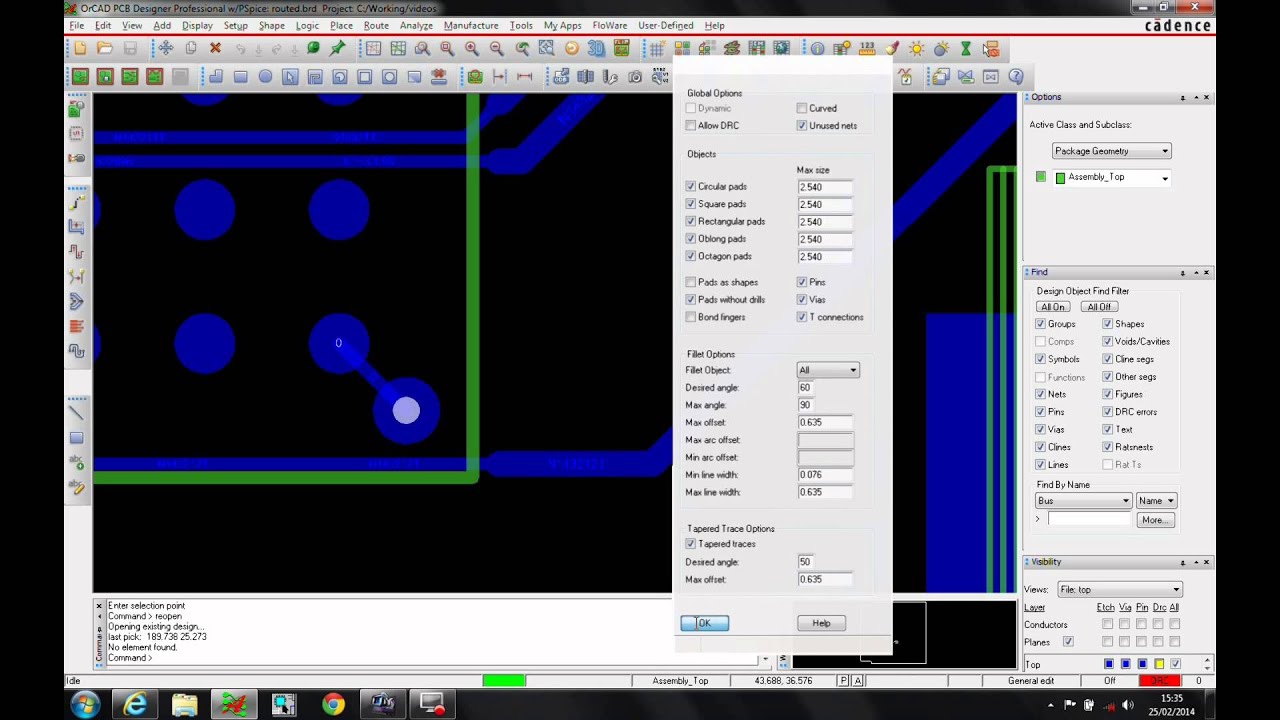Click the green hourglass icon
The width and height of the screenshot is (1280, 720).
tap(966, 48)
